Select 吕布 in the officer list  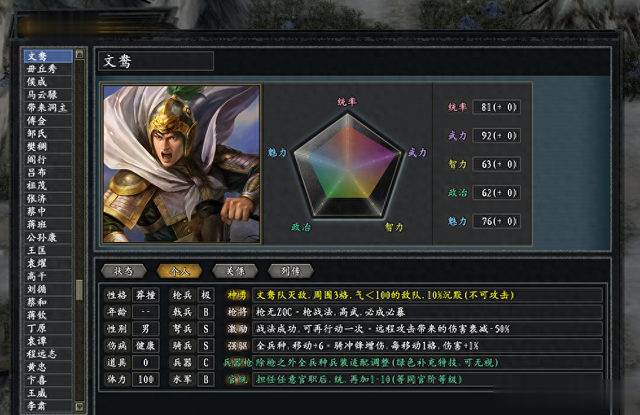pyautogui.click(x=48, y=173)
